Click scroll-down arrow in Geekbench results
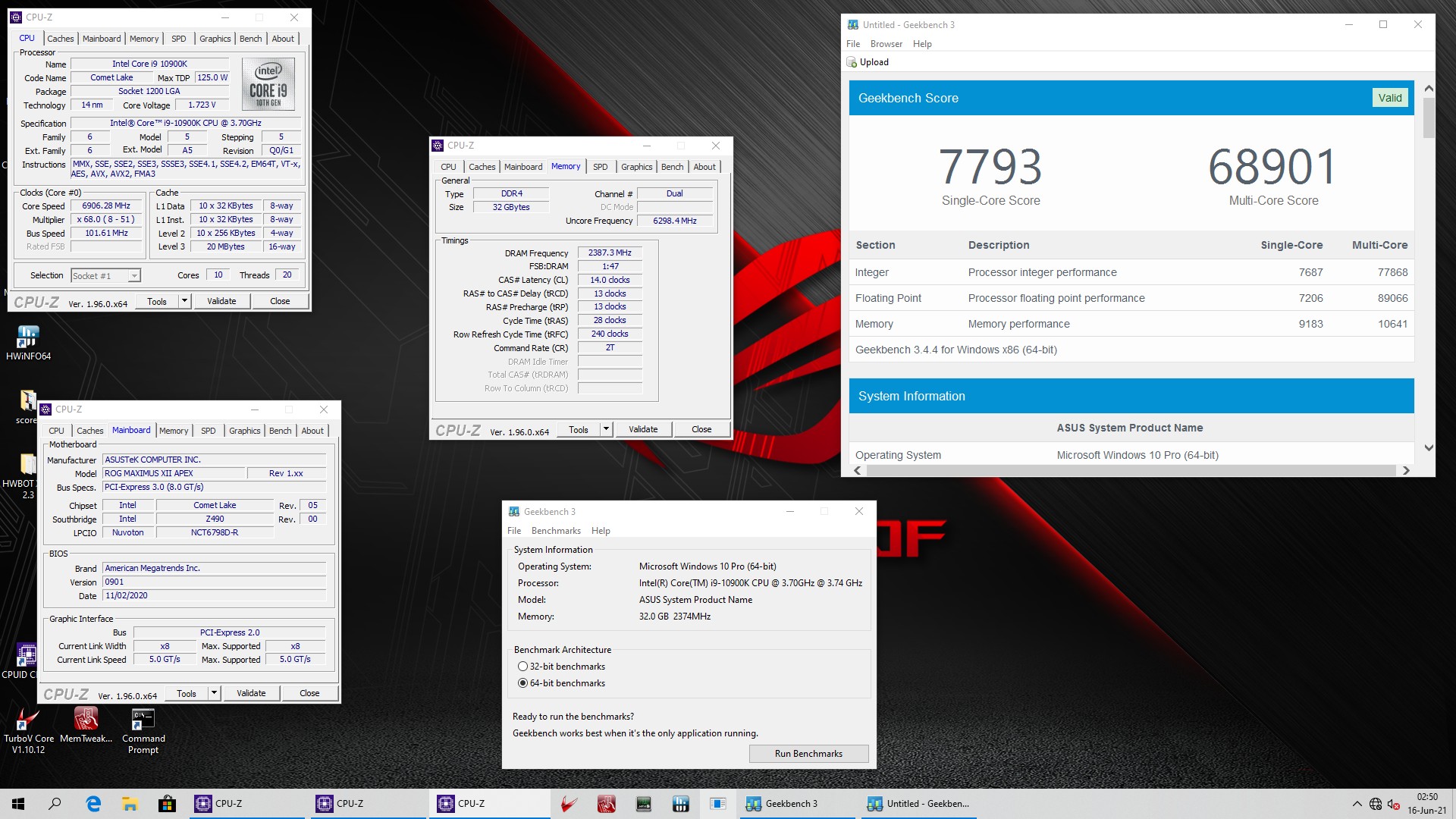 coord(1429,447)
